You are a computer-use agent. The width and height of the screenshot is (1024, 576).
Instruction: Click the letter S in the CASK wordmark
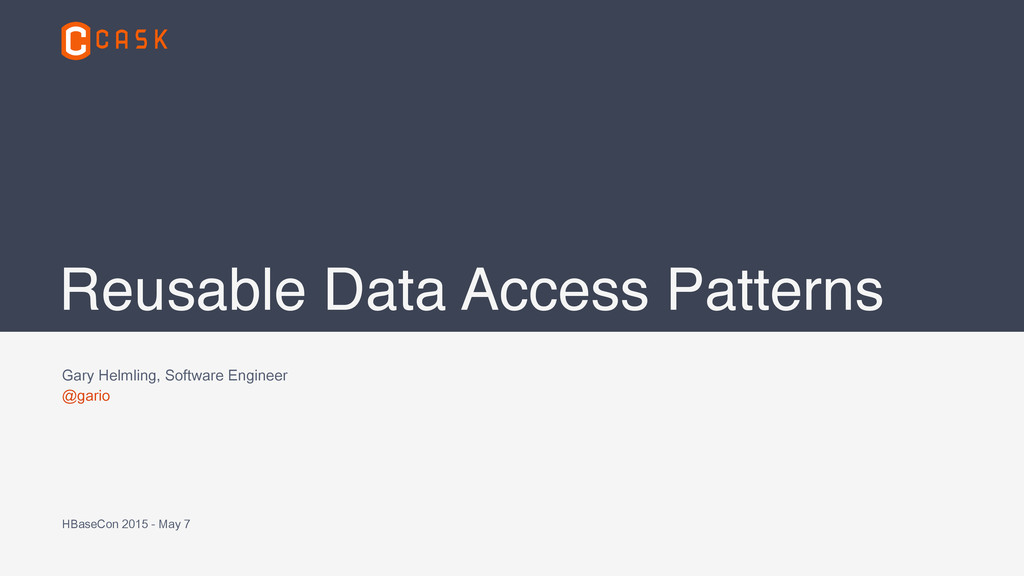pos(141,39)
